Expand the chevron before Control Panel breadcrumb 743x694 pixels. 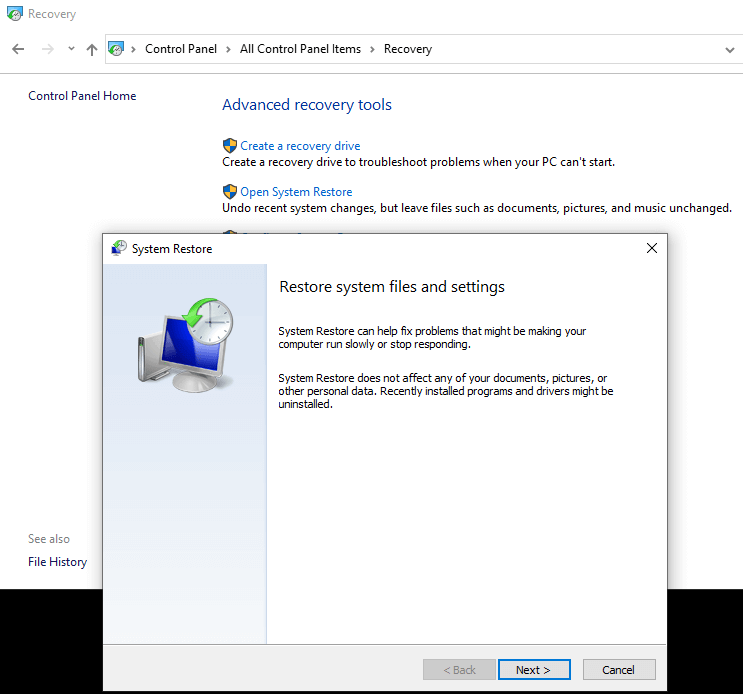(134, 49)
